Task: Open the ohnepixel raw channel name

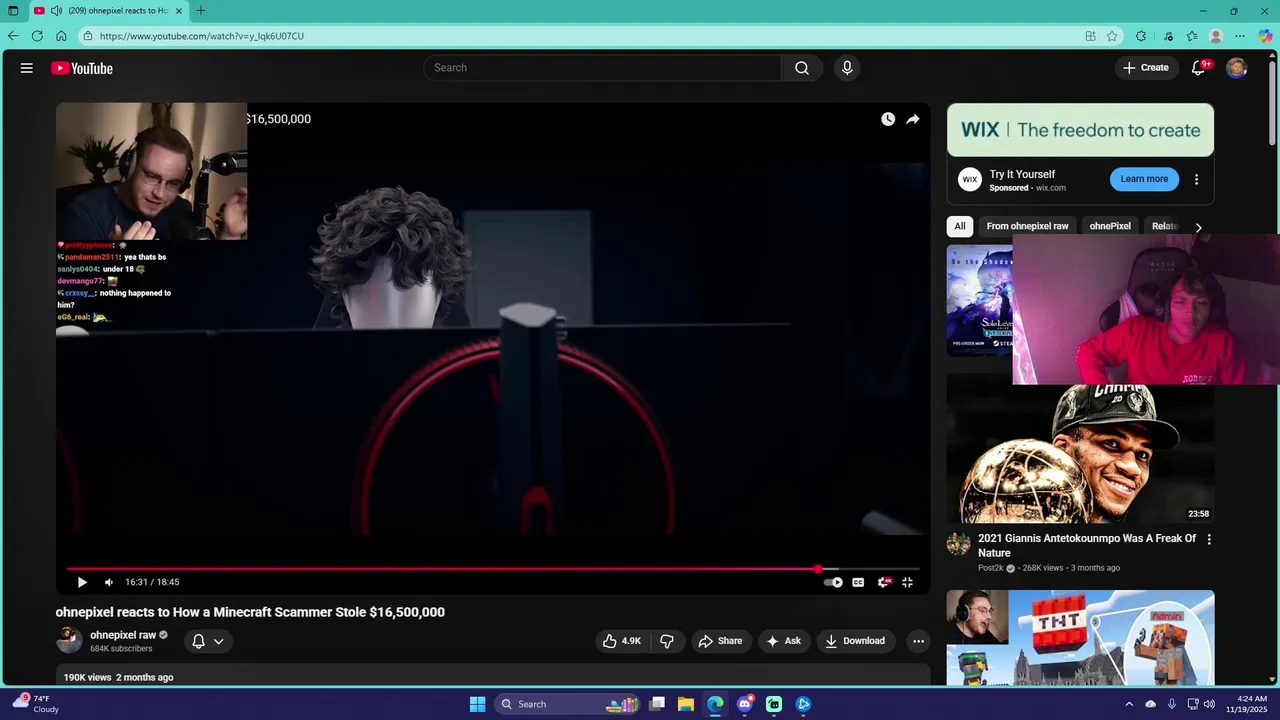Action: tap(123, 635)
